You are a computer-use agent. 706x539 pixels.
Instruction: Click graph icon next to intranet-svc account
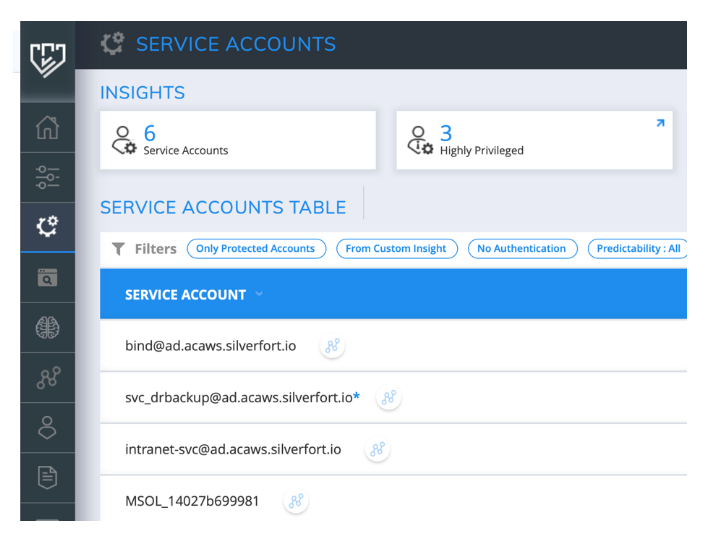click(x=377, y=450)
